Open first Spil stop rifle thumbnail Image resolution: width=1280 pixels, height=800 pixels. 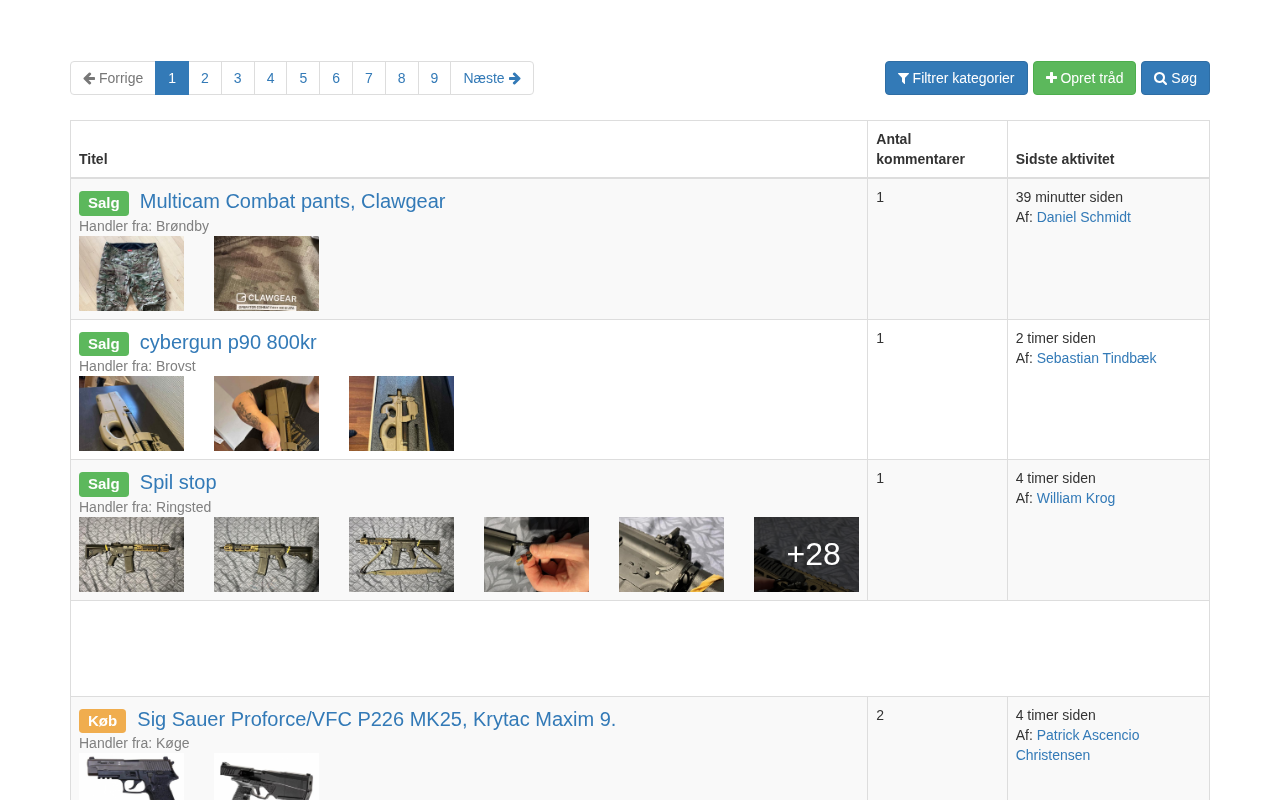point(131,554)
